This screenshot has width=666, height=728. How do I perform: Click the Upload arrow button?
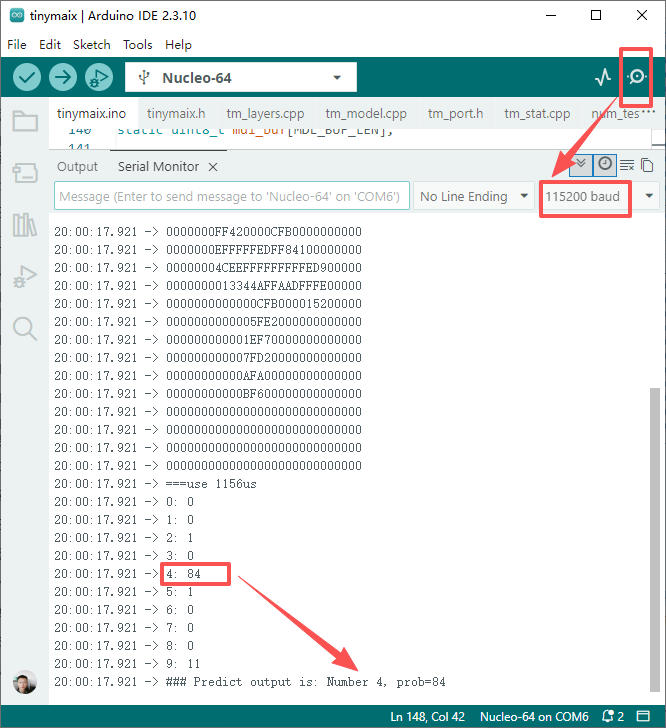63,77
